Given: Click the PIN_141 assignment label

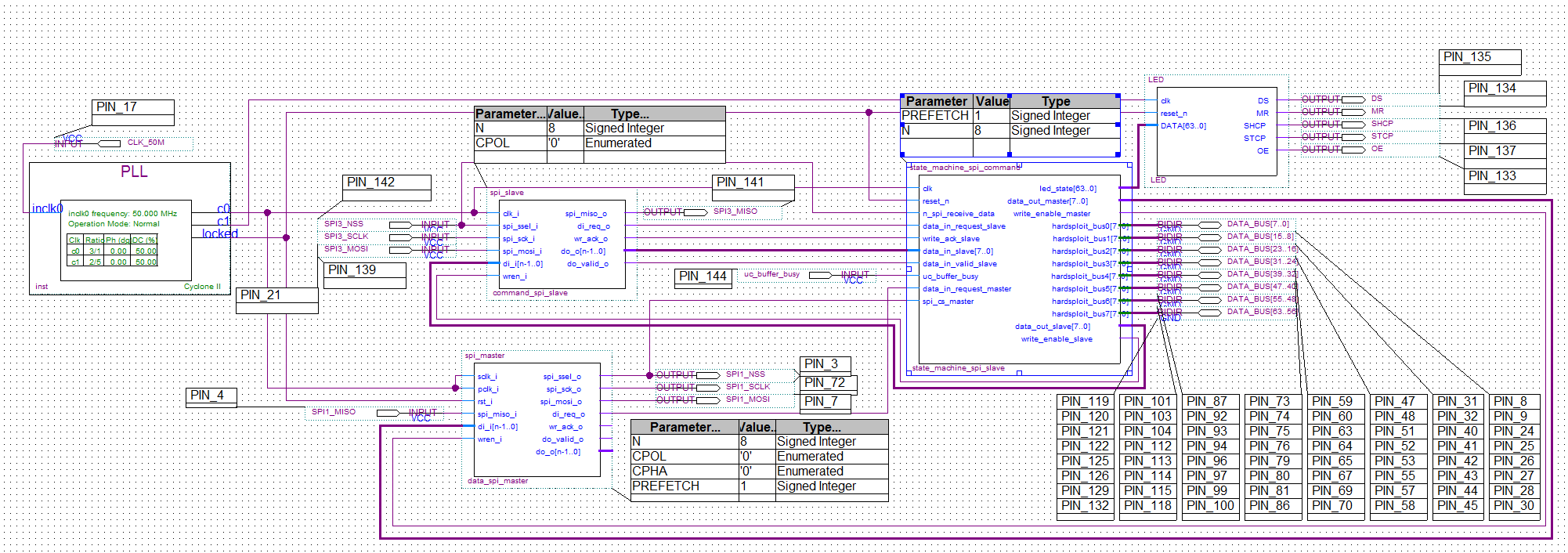Looking at the screenshot, I should [740, 183].
